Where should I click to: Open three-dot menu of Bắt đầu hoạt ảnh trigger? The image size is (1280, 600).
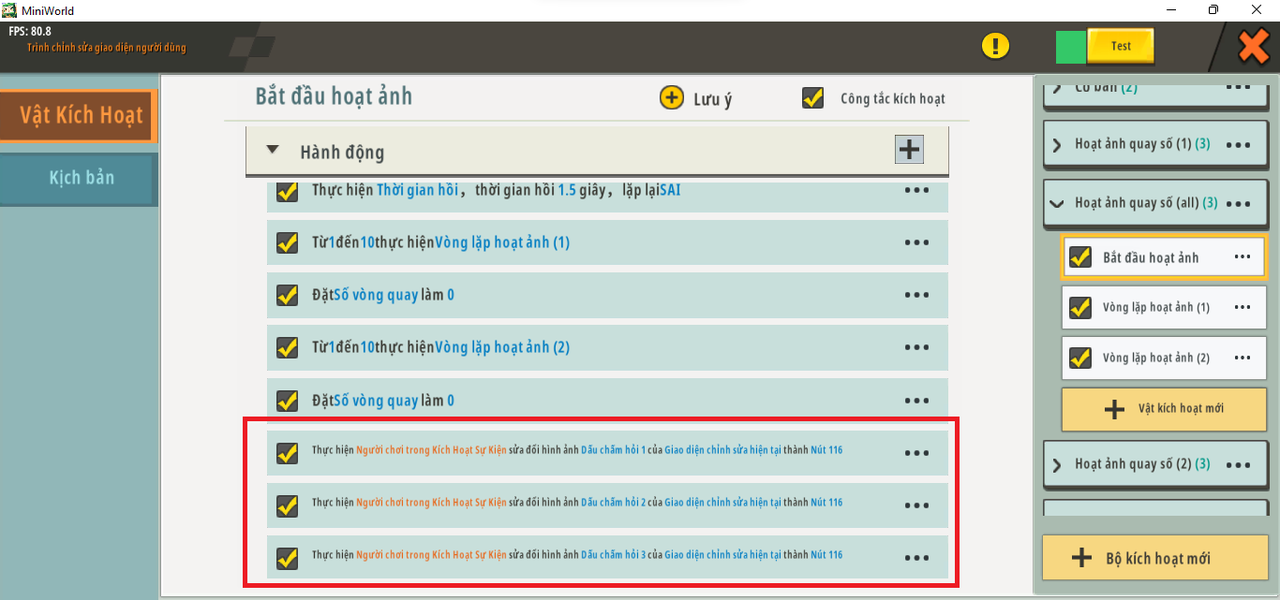(x=1242, y=257)
